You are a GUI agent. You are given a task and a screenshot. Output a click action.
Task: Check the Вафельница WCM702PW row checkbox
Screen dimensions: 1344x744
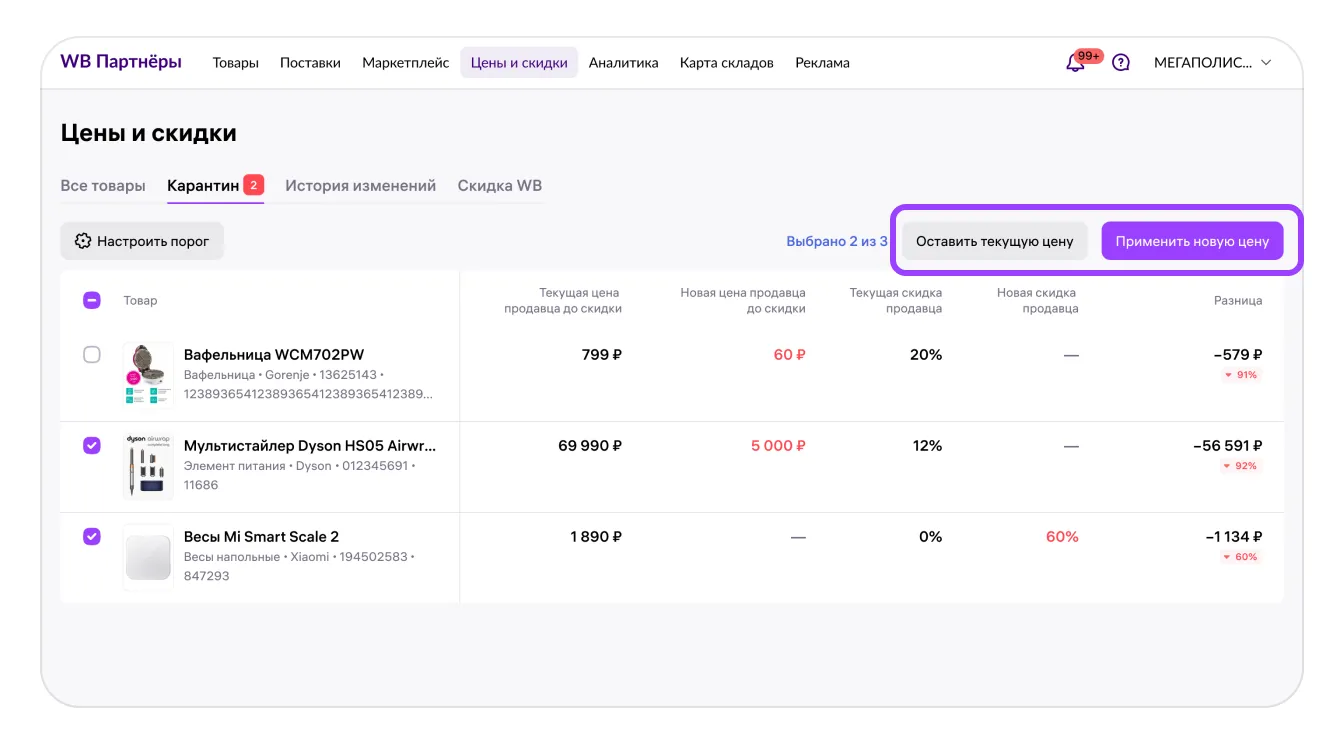pyautogui.click(x=92, y=354)
